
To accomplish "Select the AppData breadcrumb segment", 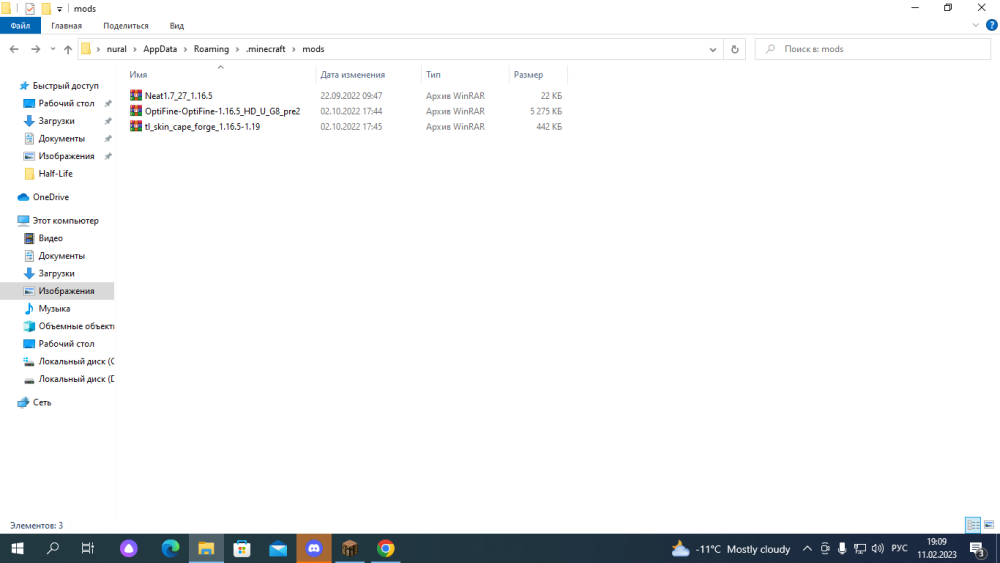I will [160, 49].
